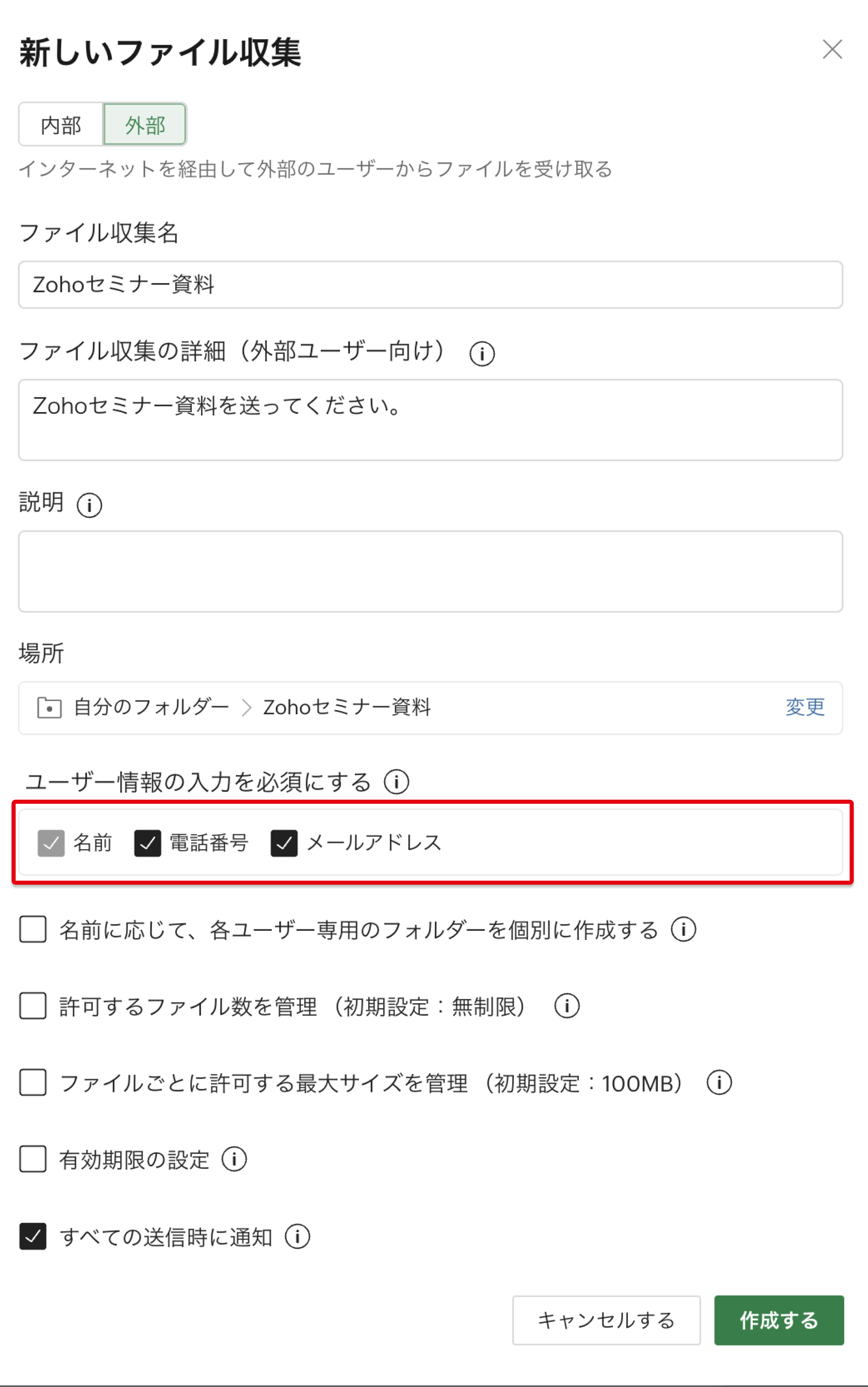Click info icon beside ファイル収集の詳細 label
Viewport: 868px width, 1387px height.
[x=482, y=354]
